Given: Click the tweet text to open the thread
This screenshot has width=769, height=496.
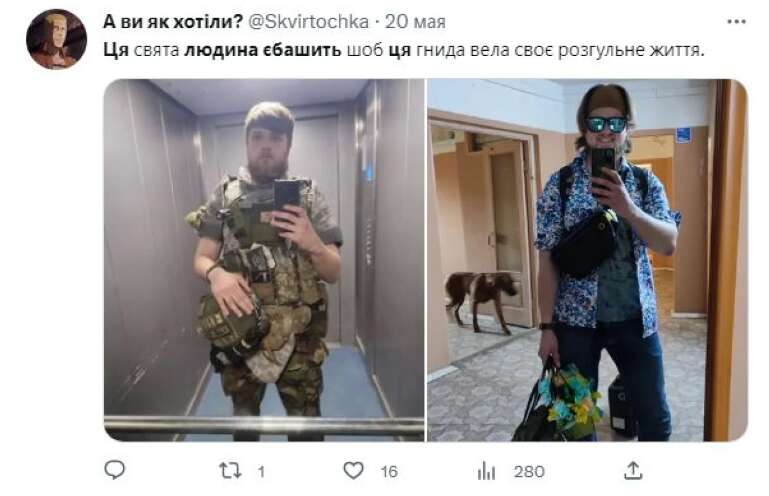Looking at the screenshot, I should pos(404,51).
